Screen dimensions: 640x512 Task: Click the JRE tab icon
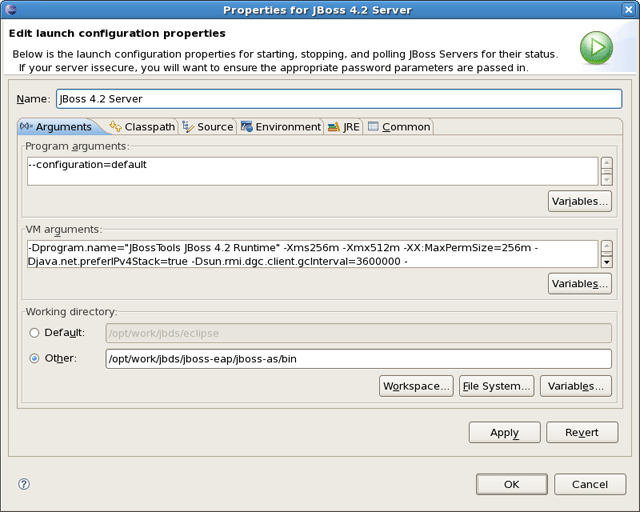334,127
